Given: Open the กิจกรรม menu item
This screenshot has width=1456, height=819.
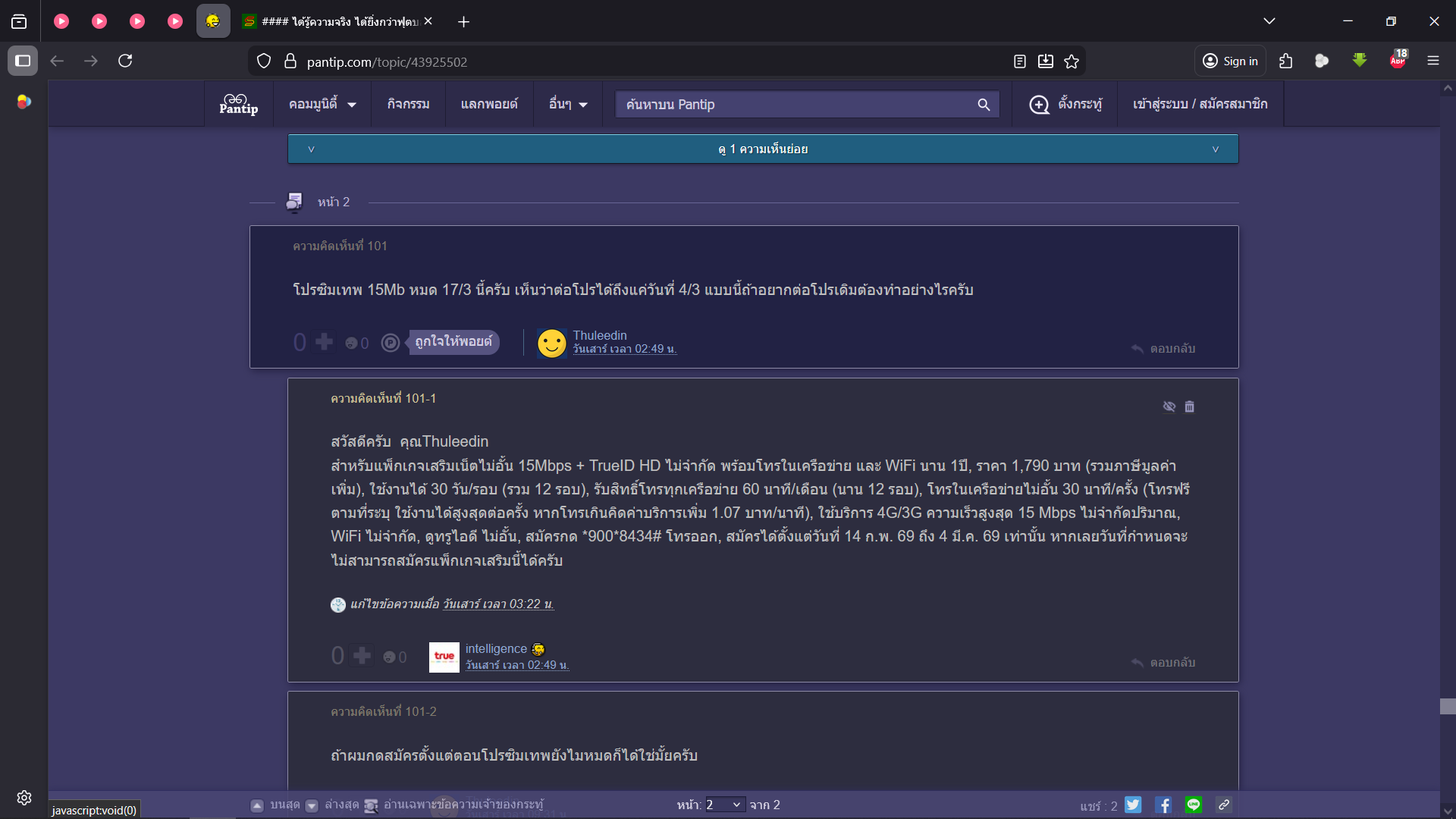Looking at the screenshot, I should pos(408,105).
